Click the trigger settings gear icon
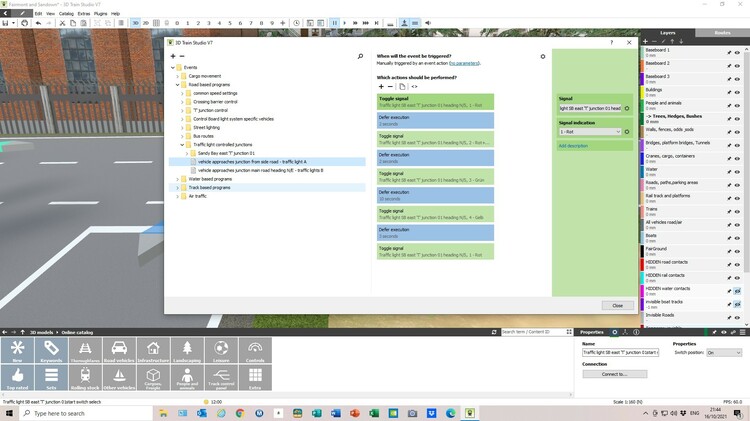This screenshot has height=421, width=750. [543, 56]
